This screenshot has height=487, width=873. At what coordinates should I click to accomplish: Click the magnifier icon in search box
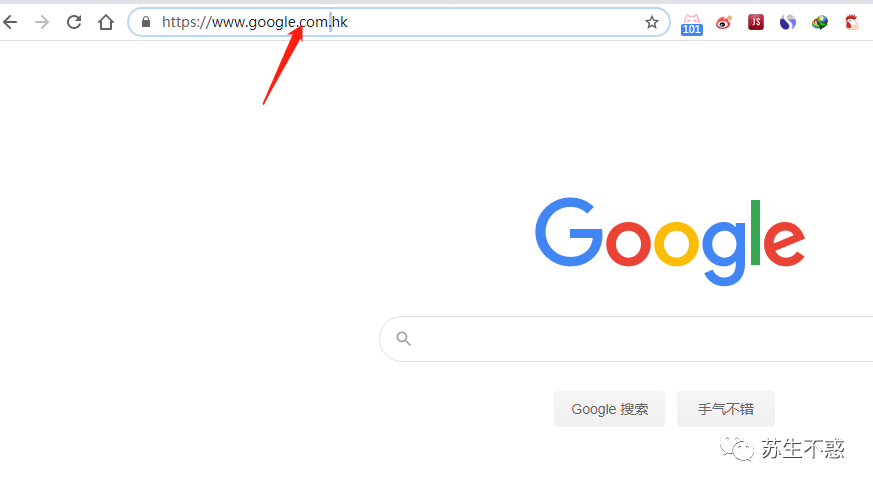click(x=404, y=338)
